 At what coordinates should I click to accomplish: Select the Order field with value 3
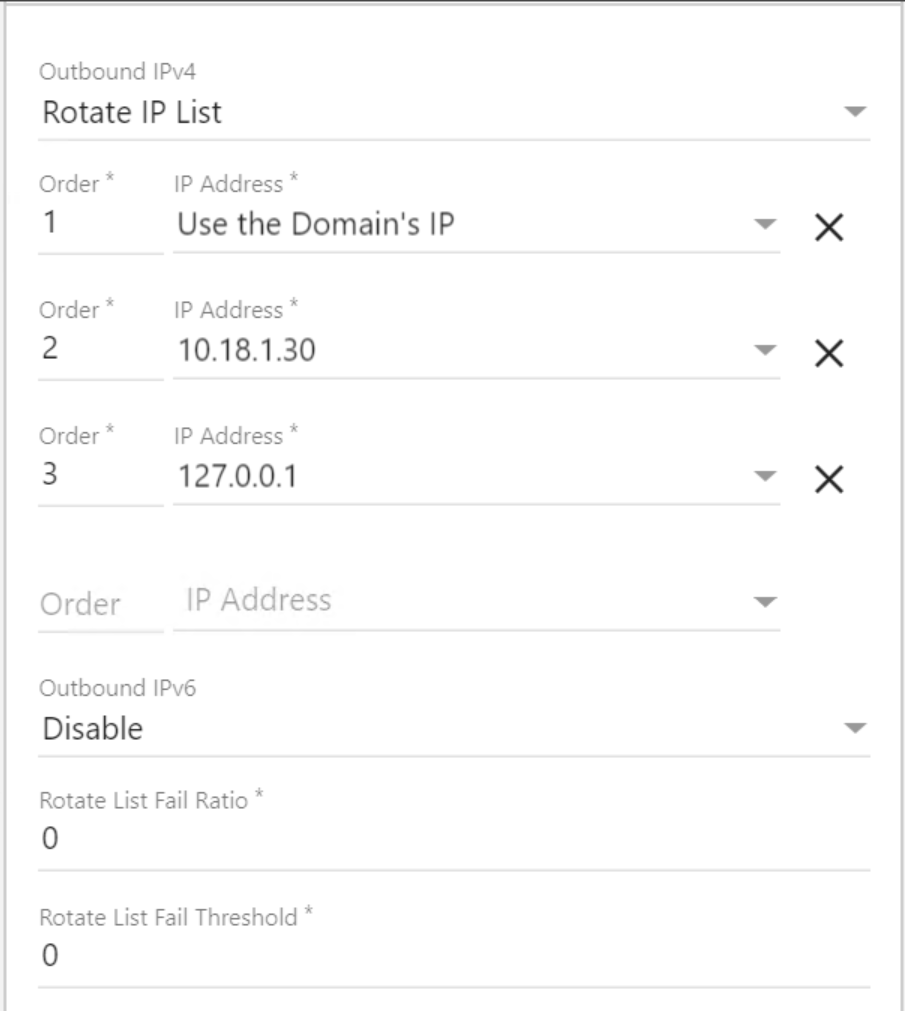[100, 478]
